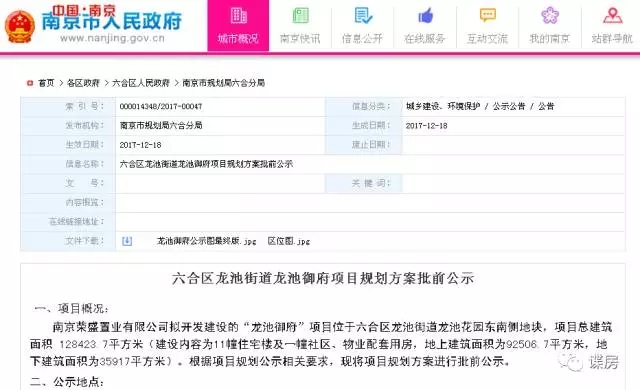The image size is (640, 390).
Task: Click the file download arrow icon
Action: click(127, 241)
